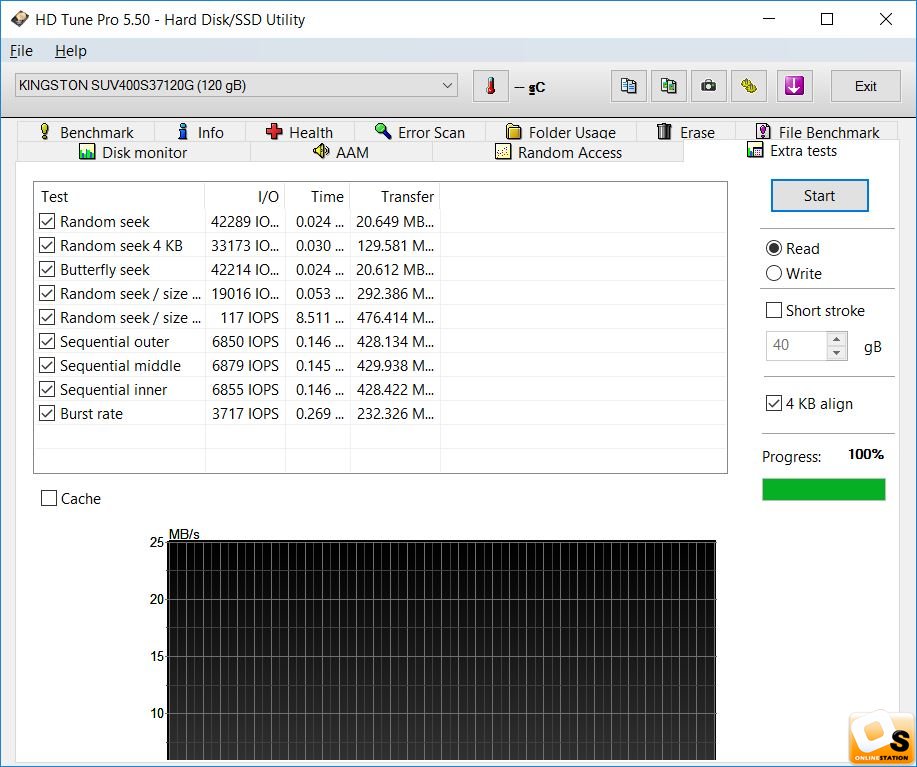This screenshot has width=917, height=767.
Task: Select the Write radio button
Action: tap(774, 273)
